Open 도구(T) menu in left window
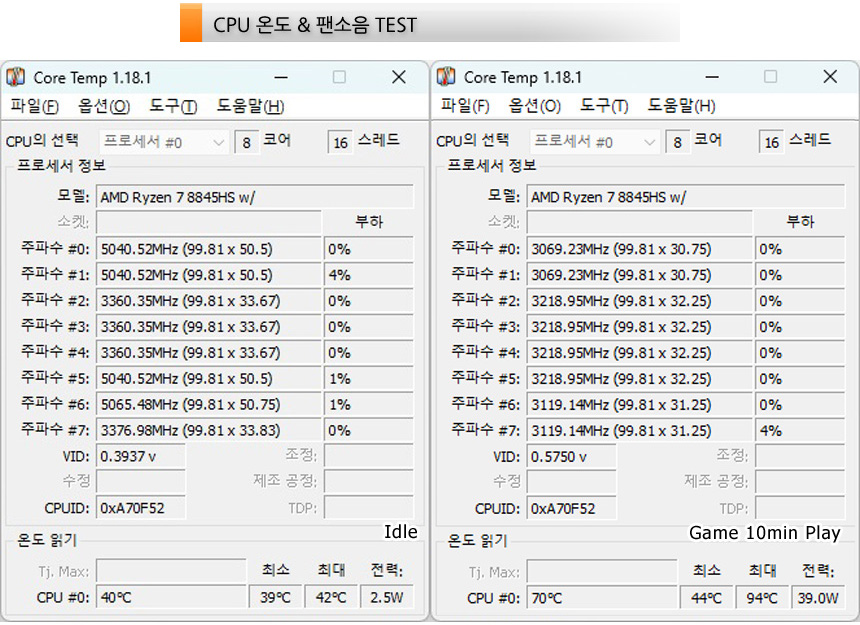This screenshot has width=860, height=625. [x=173, y=106]
